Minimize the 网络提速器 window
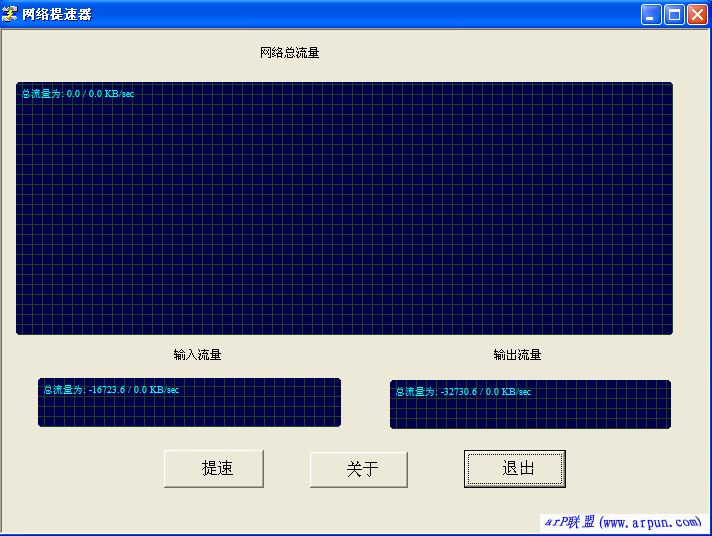Image resolution: width=712 pixels, height=536 pixels. coord(651,15)
